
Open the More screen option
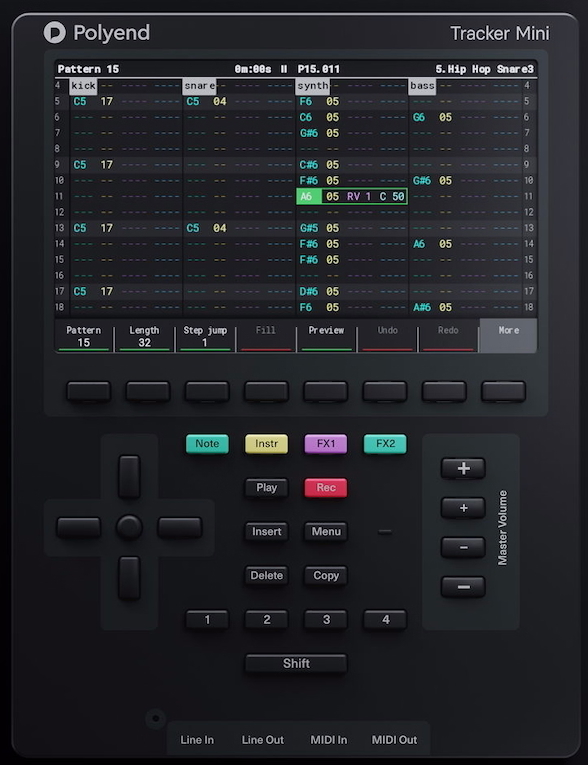[x=508, y=336]
